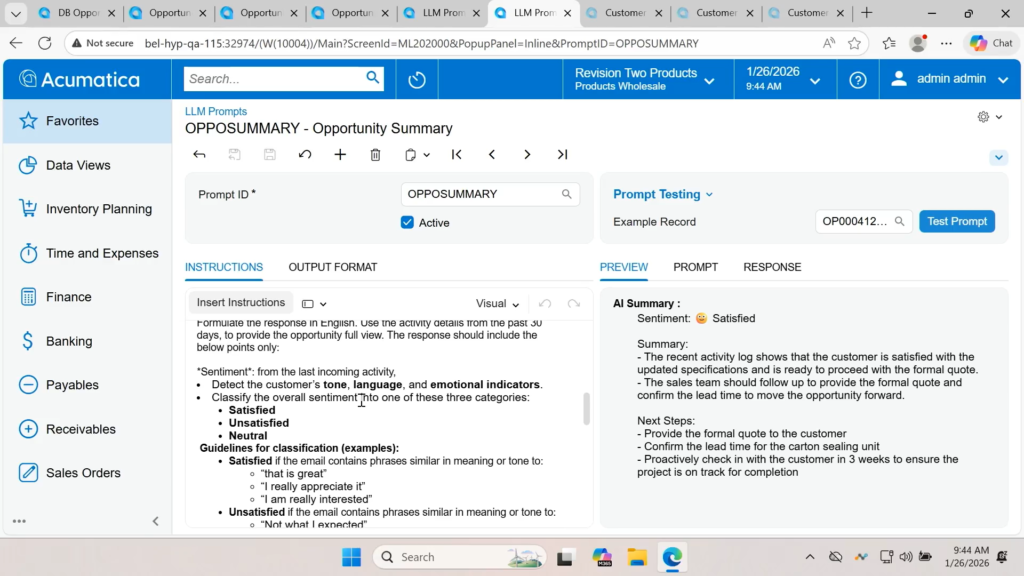Click the Test Prompt button

pos(956,222)
